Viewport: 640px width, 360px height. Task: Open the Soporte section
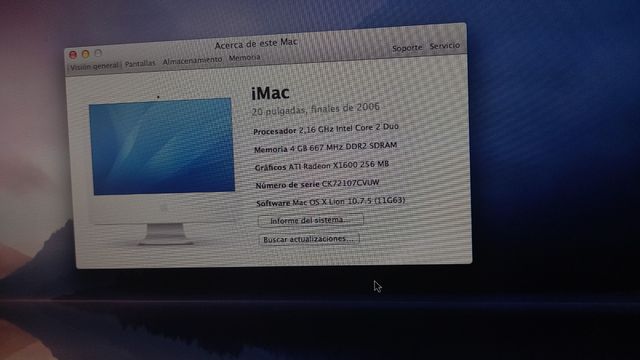407,48
